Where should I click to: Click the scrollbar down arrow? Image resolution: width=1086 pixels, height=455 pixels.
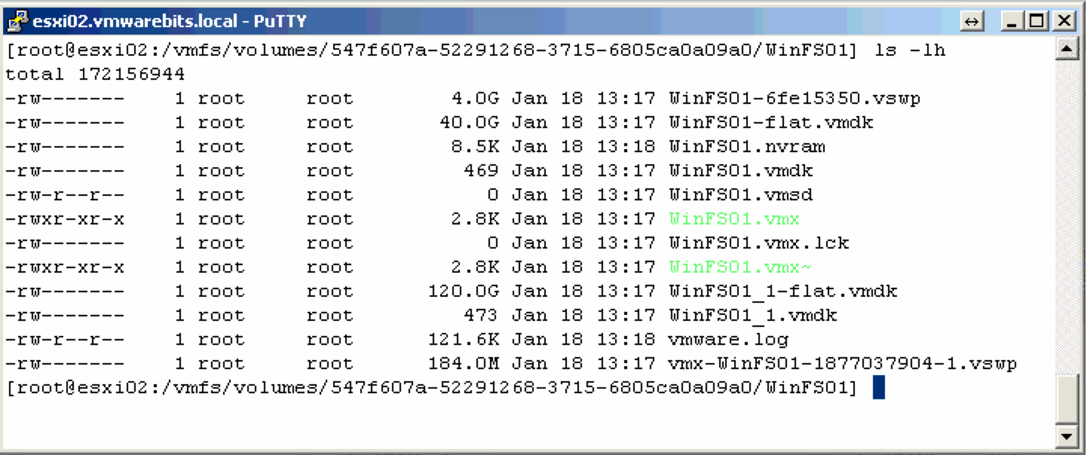(1065, 437)
